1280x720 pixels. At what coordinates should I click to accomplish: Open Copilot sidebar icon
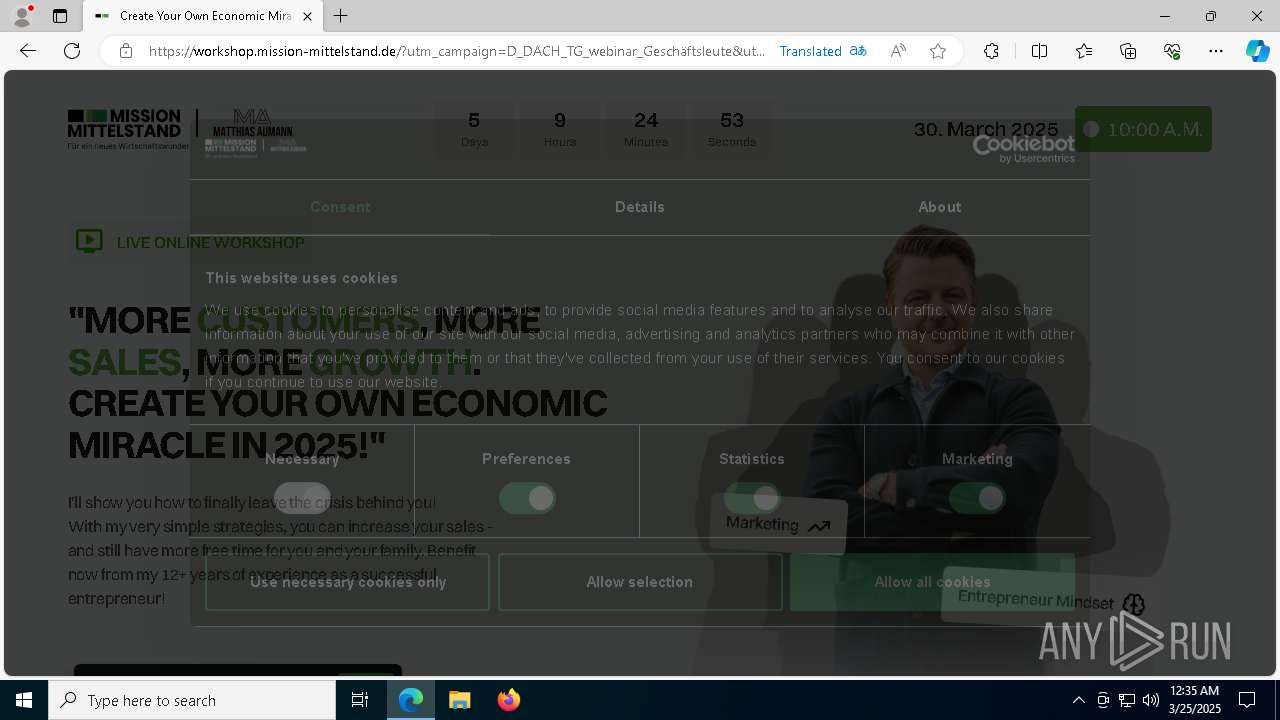coord(1257,51)
